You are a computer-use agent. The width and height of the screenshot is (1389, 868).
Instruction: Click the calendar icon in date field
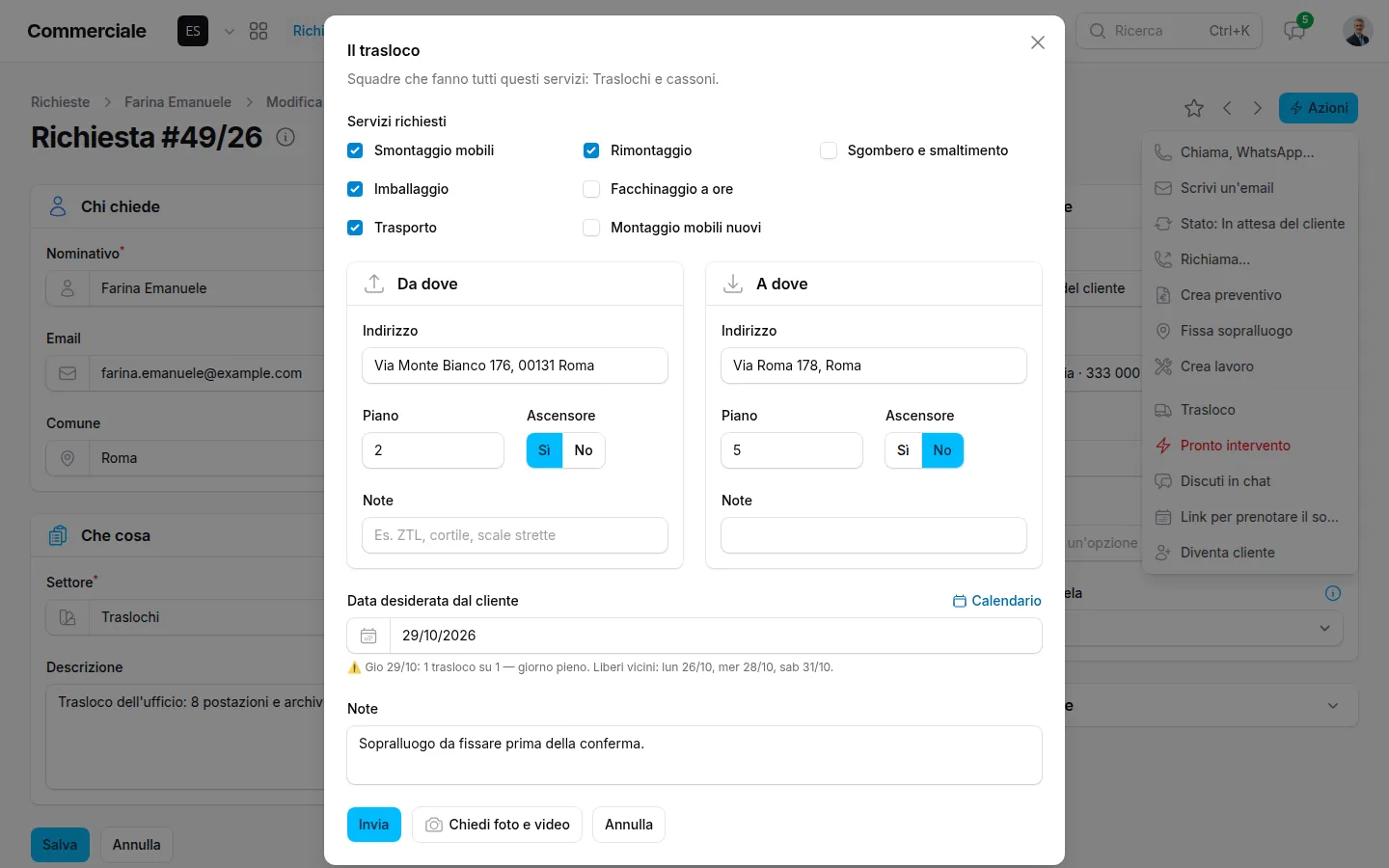click(x=368, y=636)
